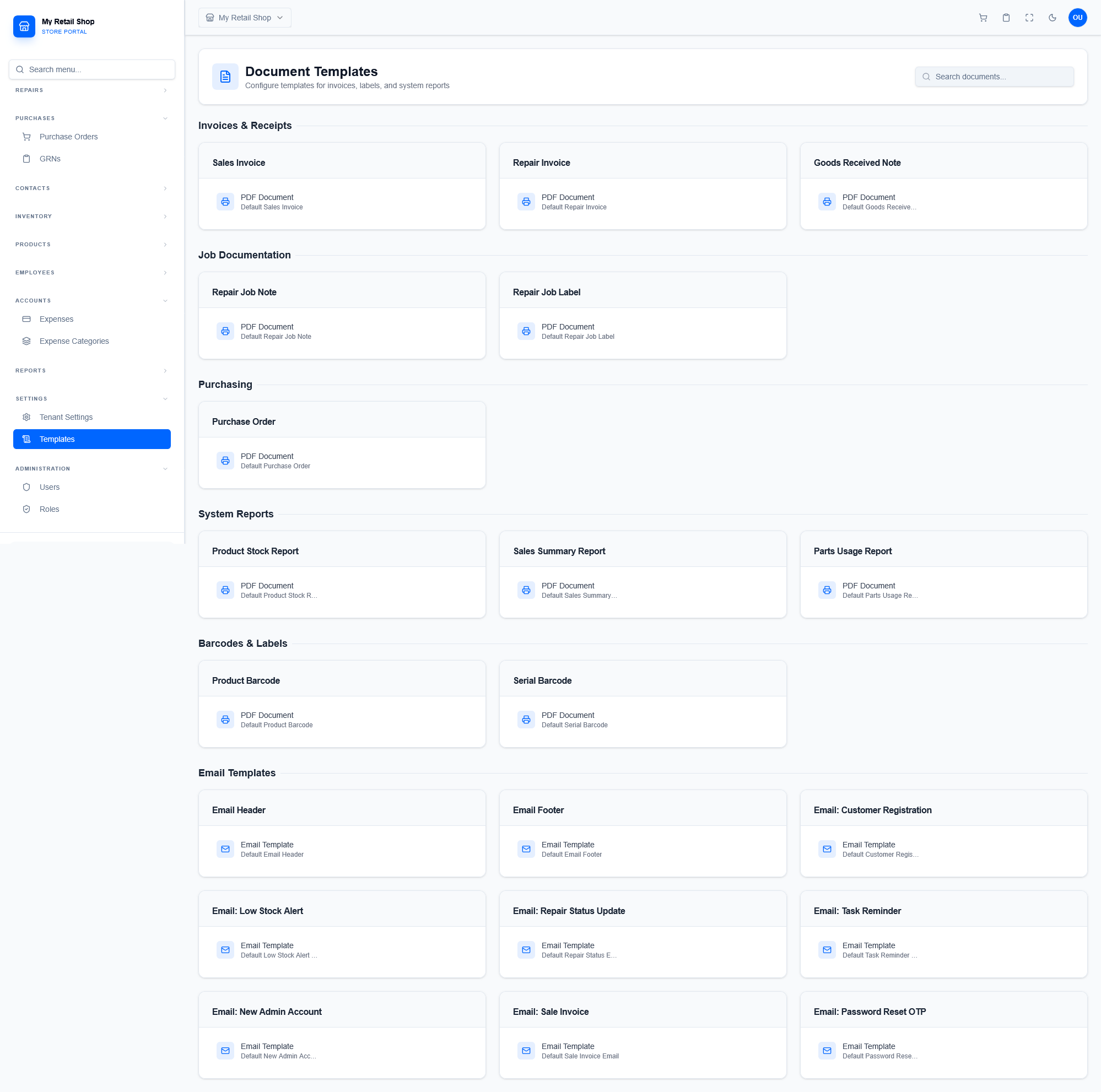Click the Goods Received Note card title
1101x1092 pixels.
point(857,163)
